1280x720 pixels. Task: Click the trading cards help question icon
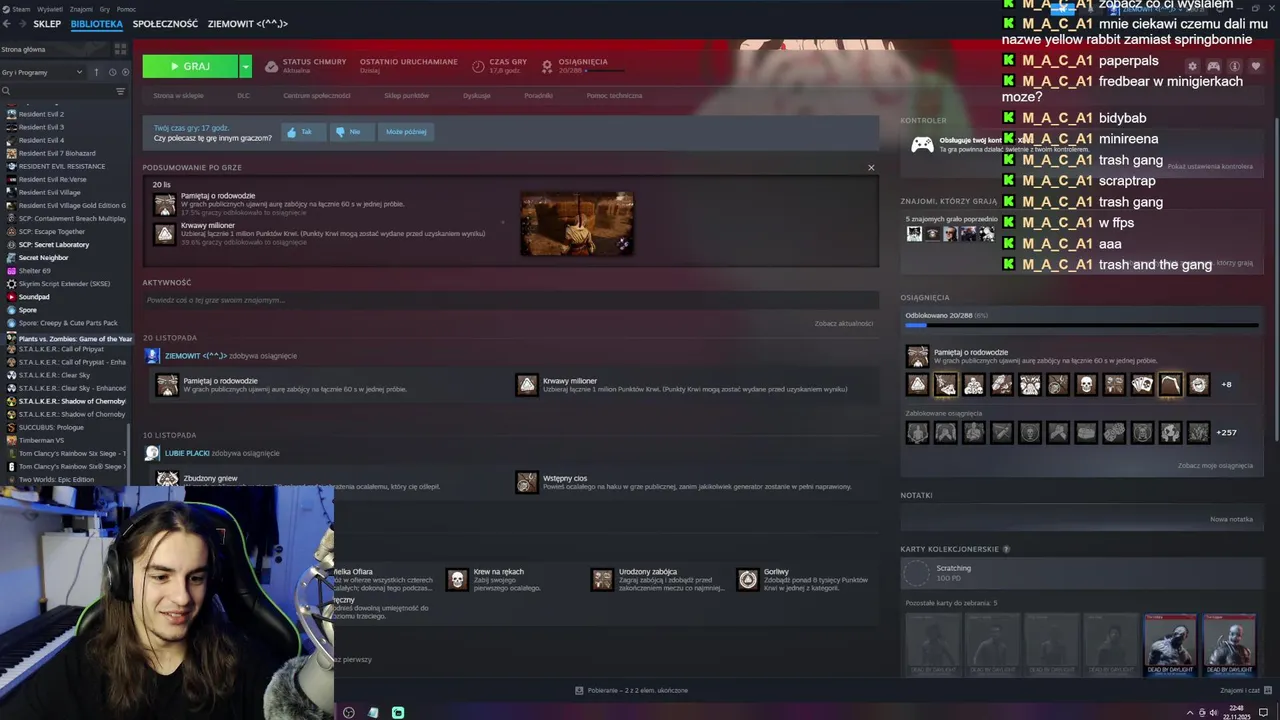pyautogui.click(x=1006, y=549)
